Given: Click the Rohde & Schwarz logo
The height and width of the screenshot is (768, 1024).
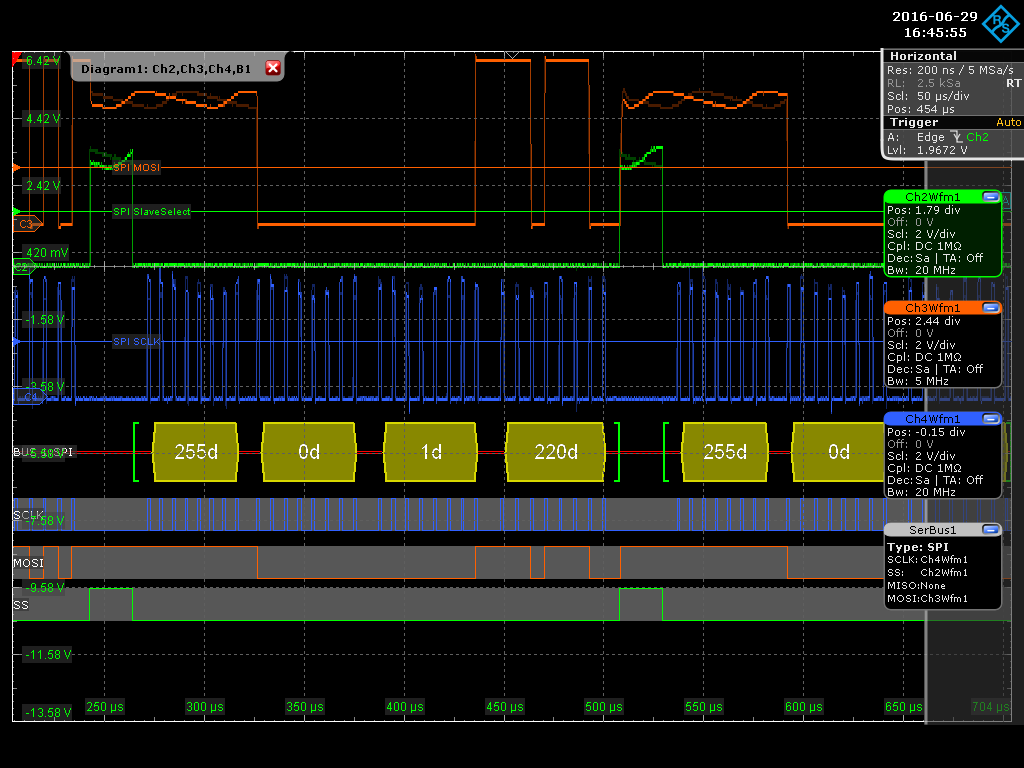Looking at the screenshot, I should click(x=1001, y=24).
